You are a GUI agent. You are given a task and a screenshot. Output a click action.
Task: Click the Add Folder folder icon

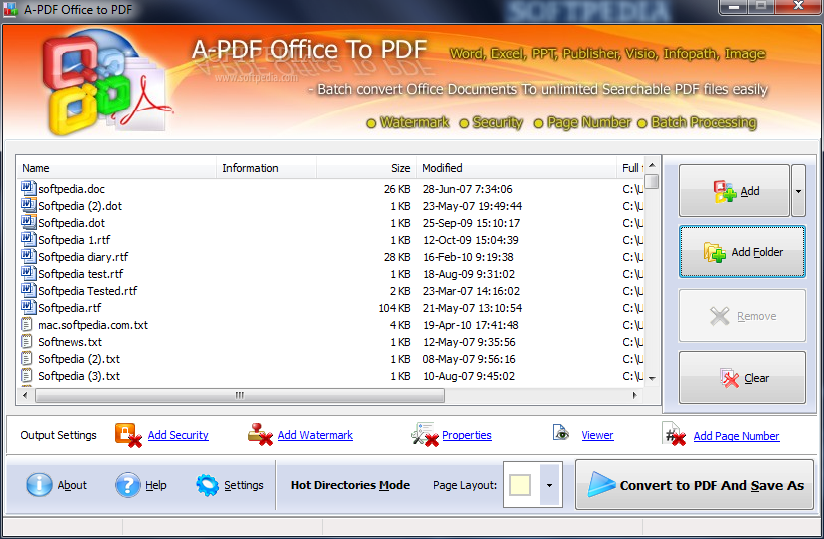tap(715, 252)
